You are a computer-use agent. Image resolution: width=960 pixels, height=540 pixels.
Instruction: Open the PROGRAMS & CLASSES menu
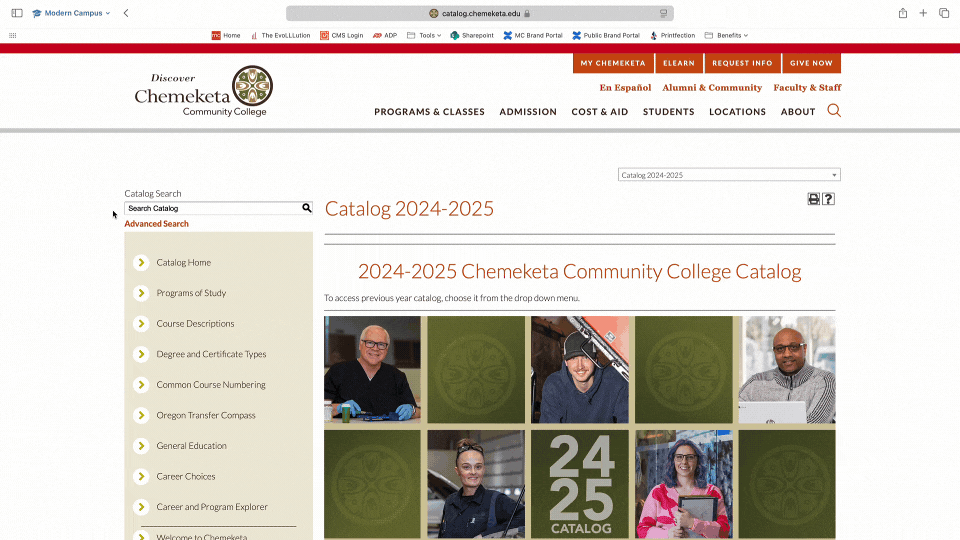(x=429, y=111)
